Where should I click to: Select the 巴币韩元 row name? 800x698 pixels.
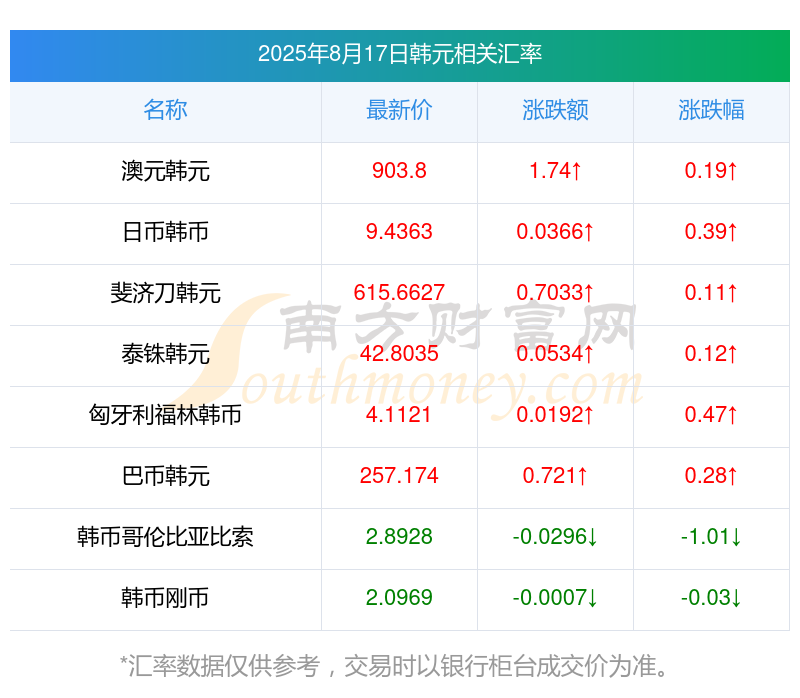165,476
